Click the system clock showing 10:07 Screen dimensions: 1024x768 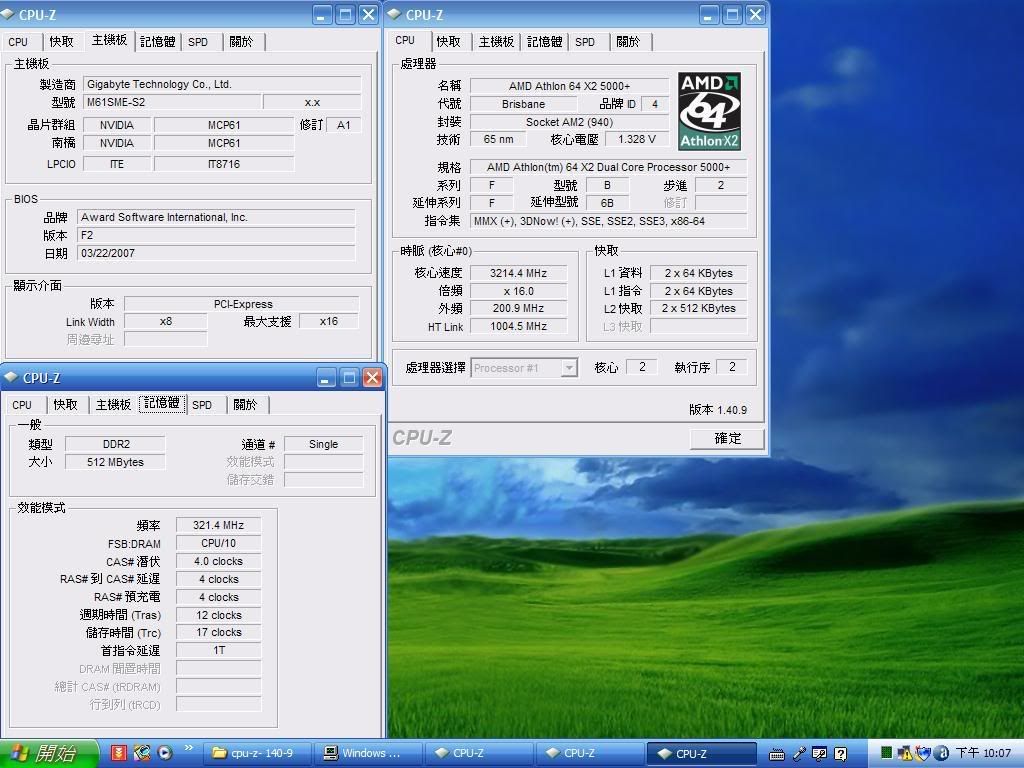(983, 754)
